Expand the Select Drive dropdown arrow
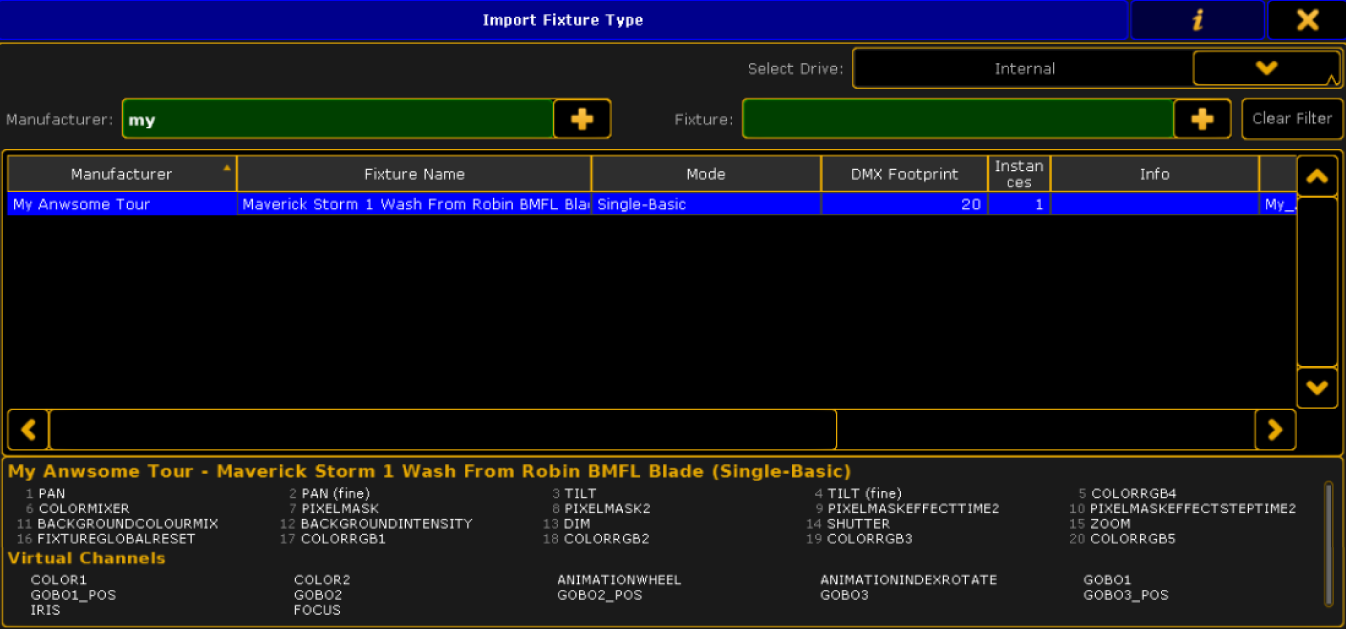 (1266, 68)
